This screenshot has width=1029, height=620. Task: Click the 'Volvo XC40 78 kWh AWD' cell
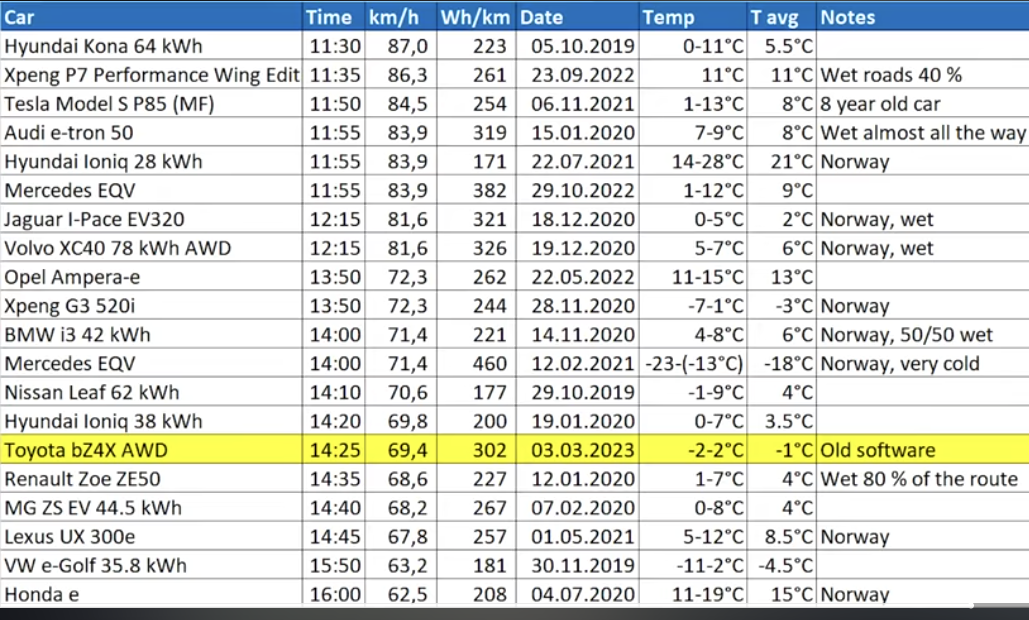(152, 248)
